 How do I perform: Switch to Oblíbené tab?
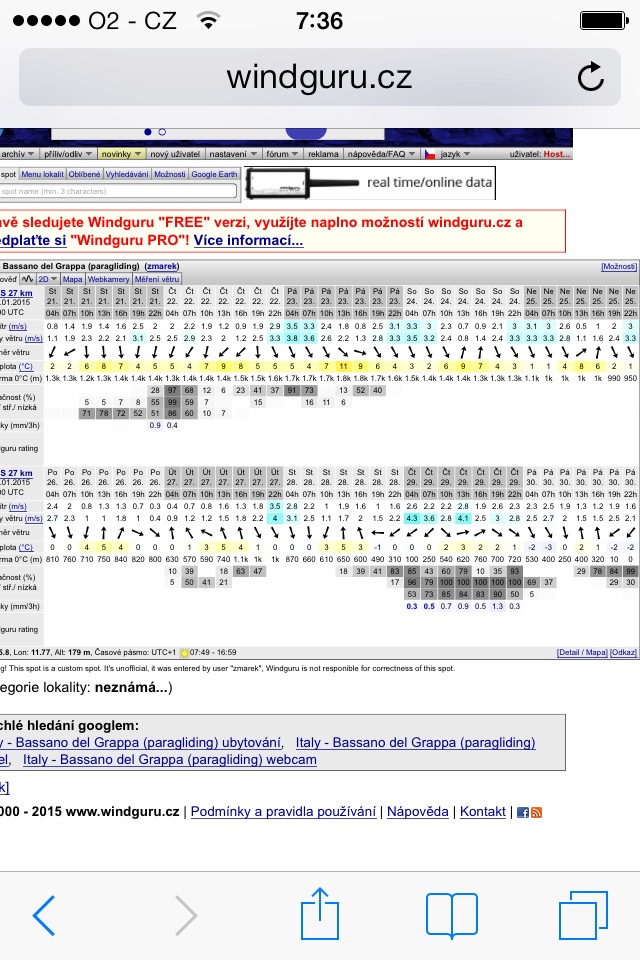[85, 174]
